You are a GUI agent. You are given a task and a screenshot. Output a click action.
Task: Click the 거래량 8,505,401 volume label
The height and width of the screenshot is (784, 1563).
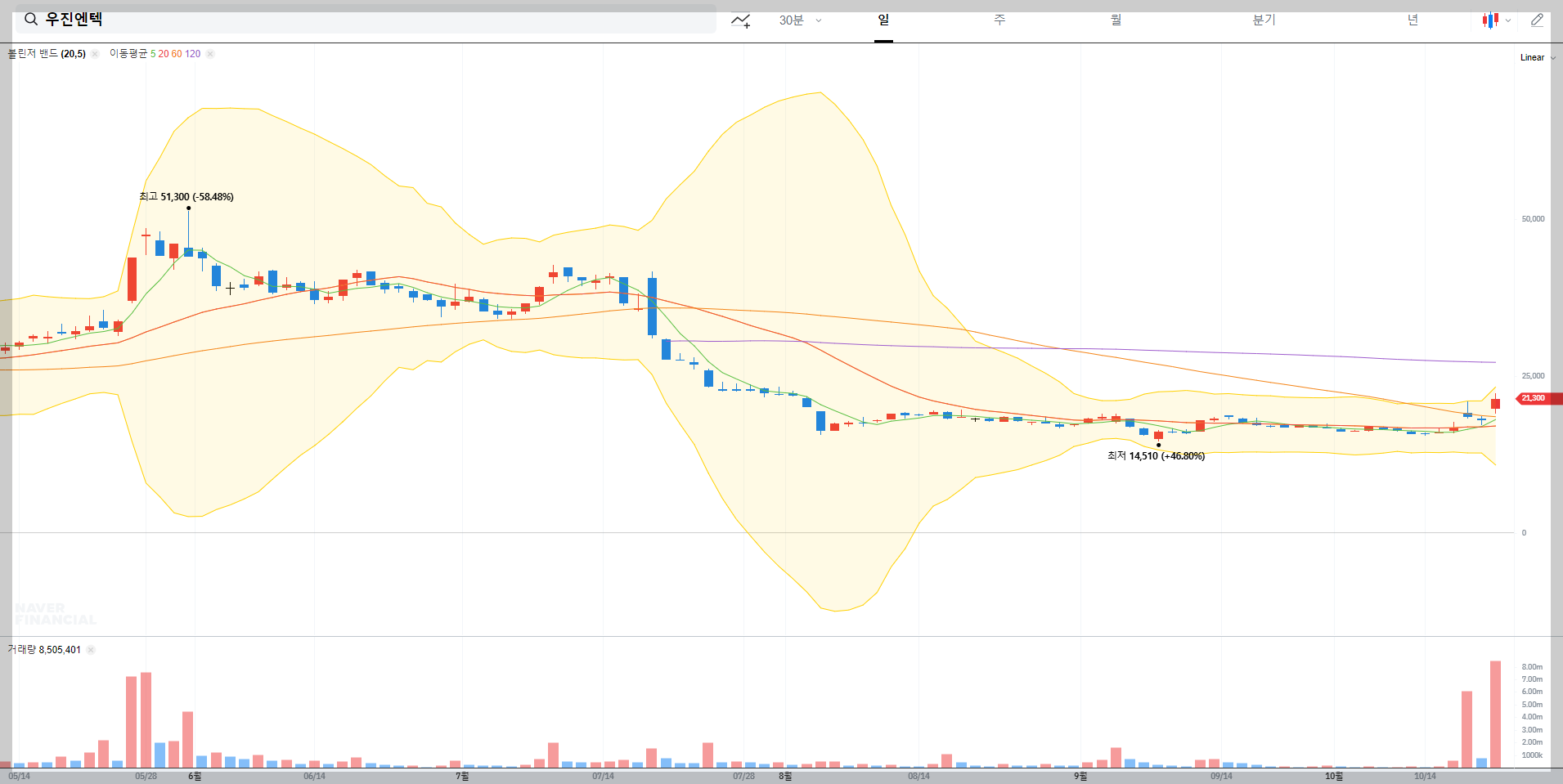[44, 650]
